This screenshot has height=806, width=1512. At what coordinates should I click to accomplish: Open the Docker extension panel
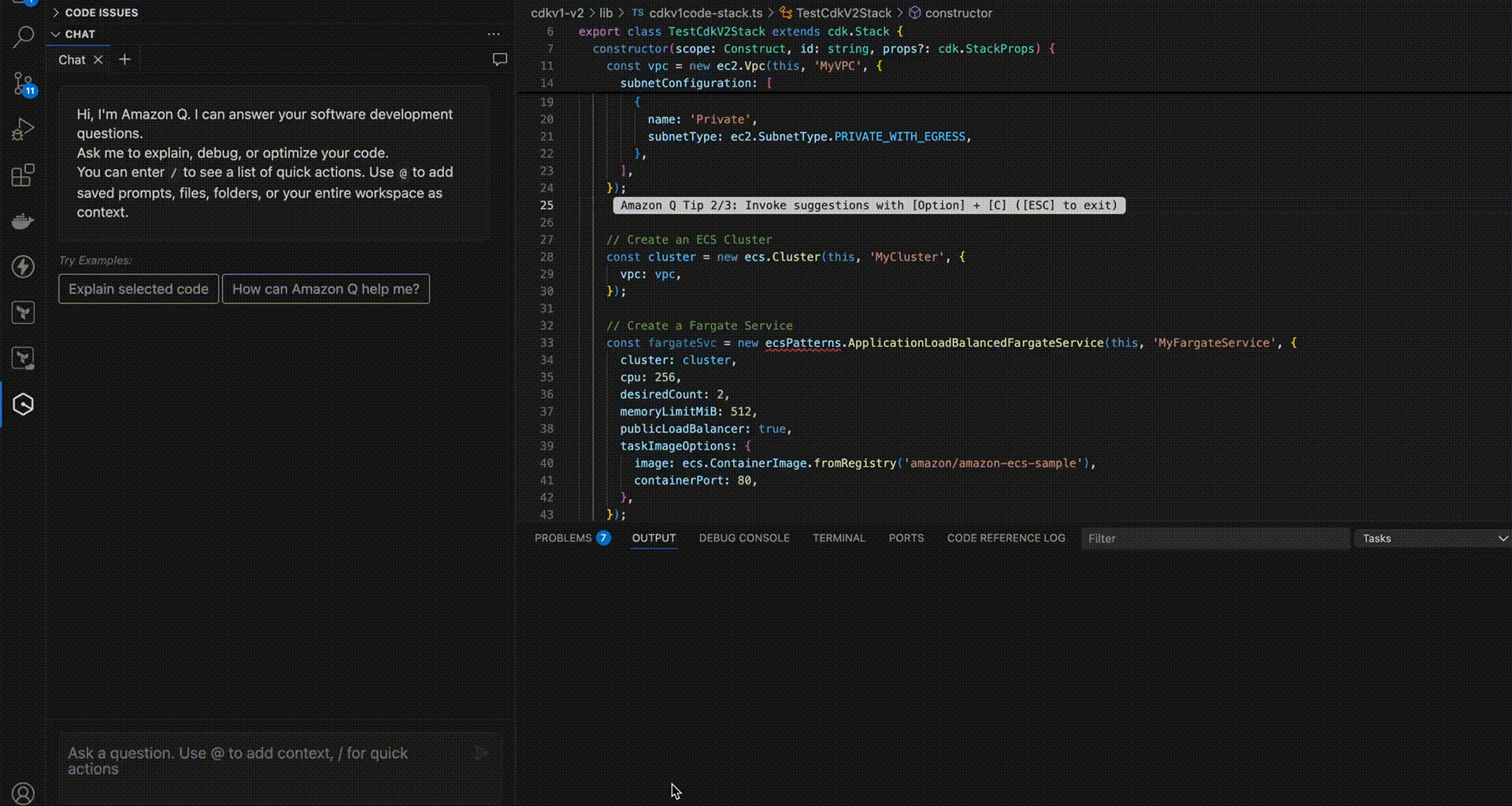click(x=23, y=220)
